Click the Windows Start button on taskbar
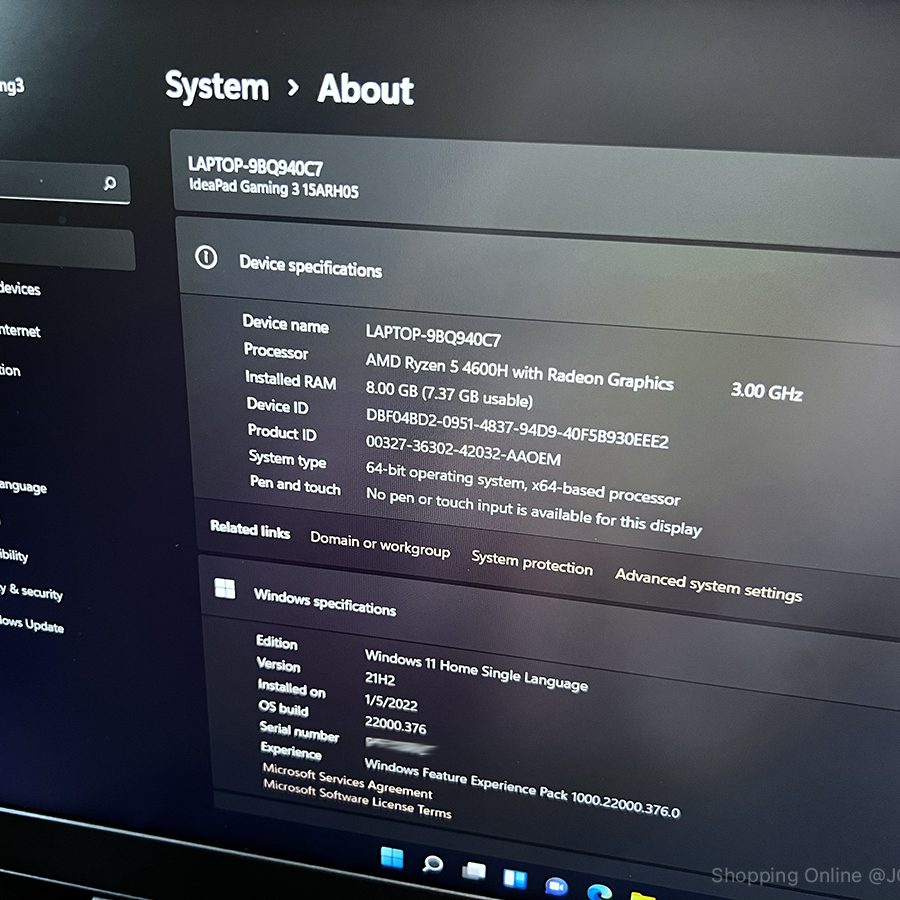The image size is (900, 900). tap(392, 858)
